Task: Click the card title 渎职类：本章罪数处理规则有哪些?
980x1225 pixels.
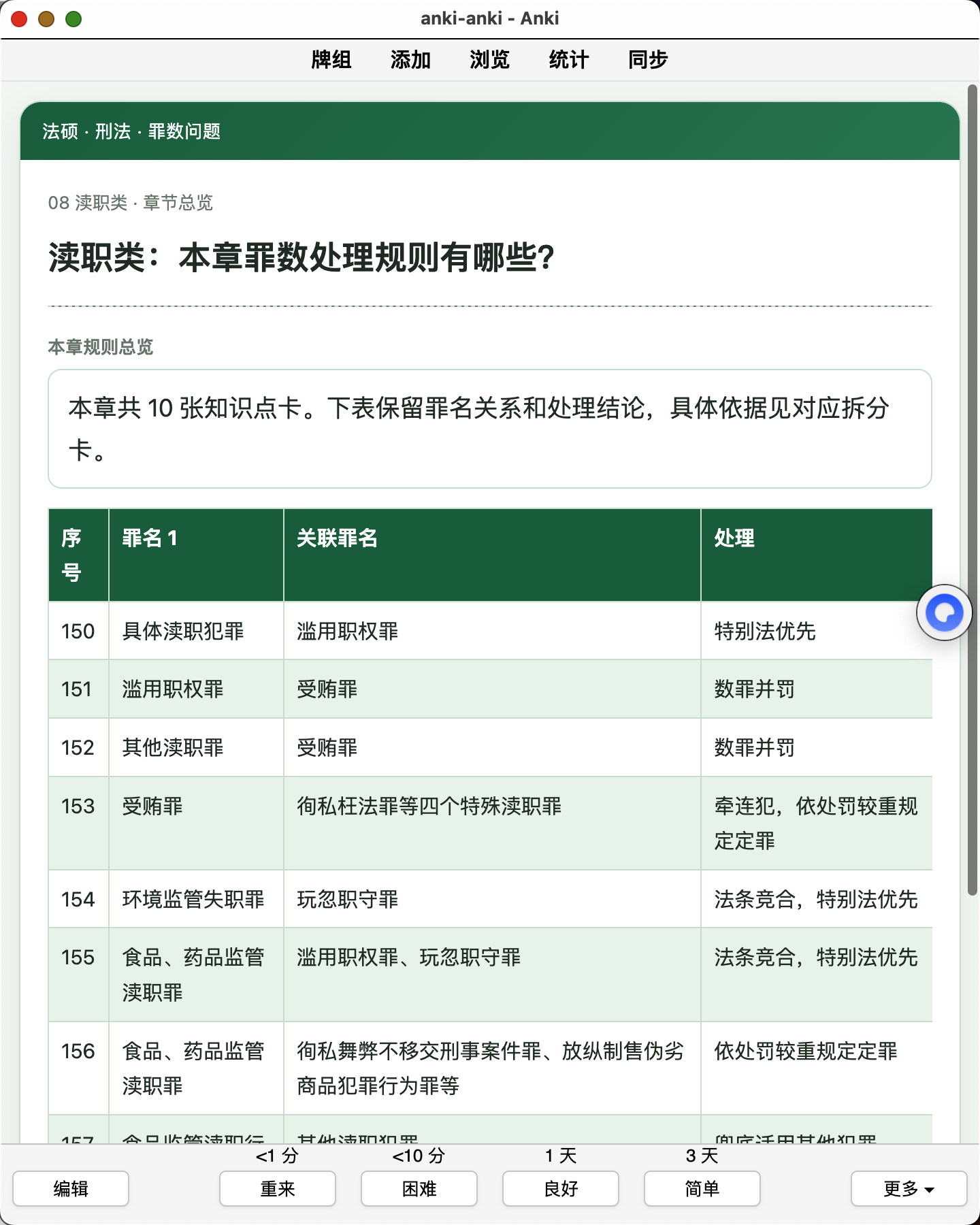Action: (301, 258)
